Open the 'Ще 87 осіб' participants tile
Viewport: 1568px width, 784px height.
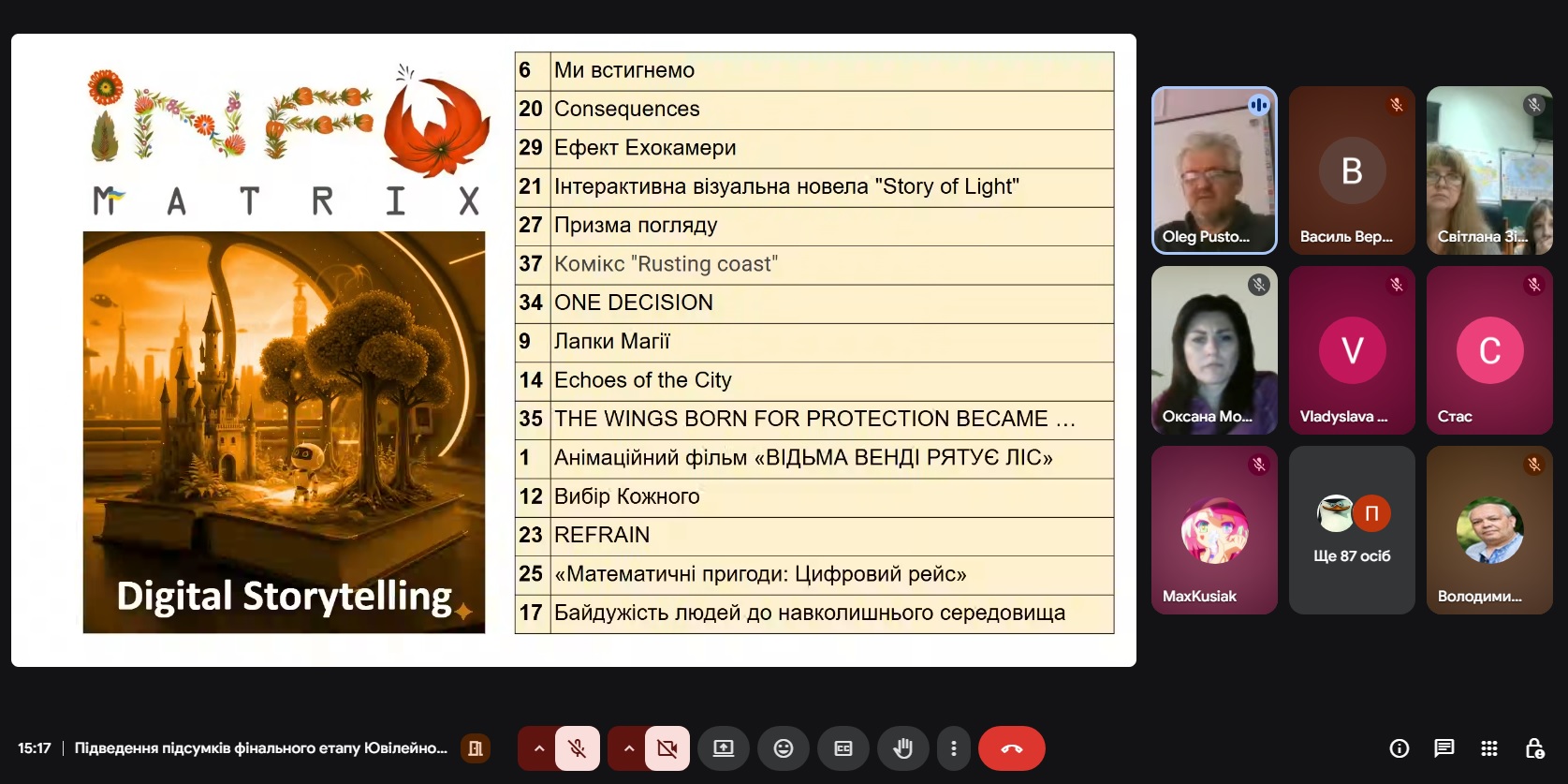pos(1352,530)
